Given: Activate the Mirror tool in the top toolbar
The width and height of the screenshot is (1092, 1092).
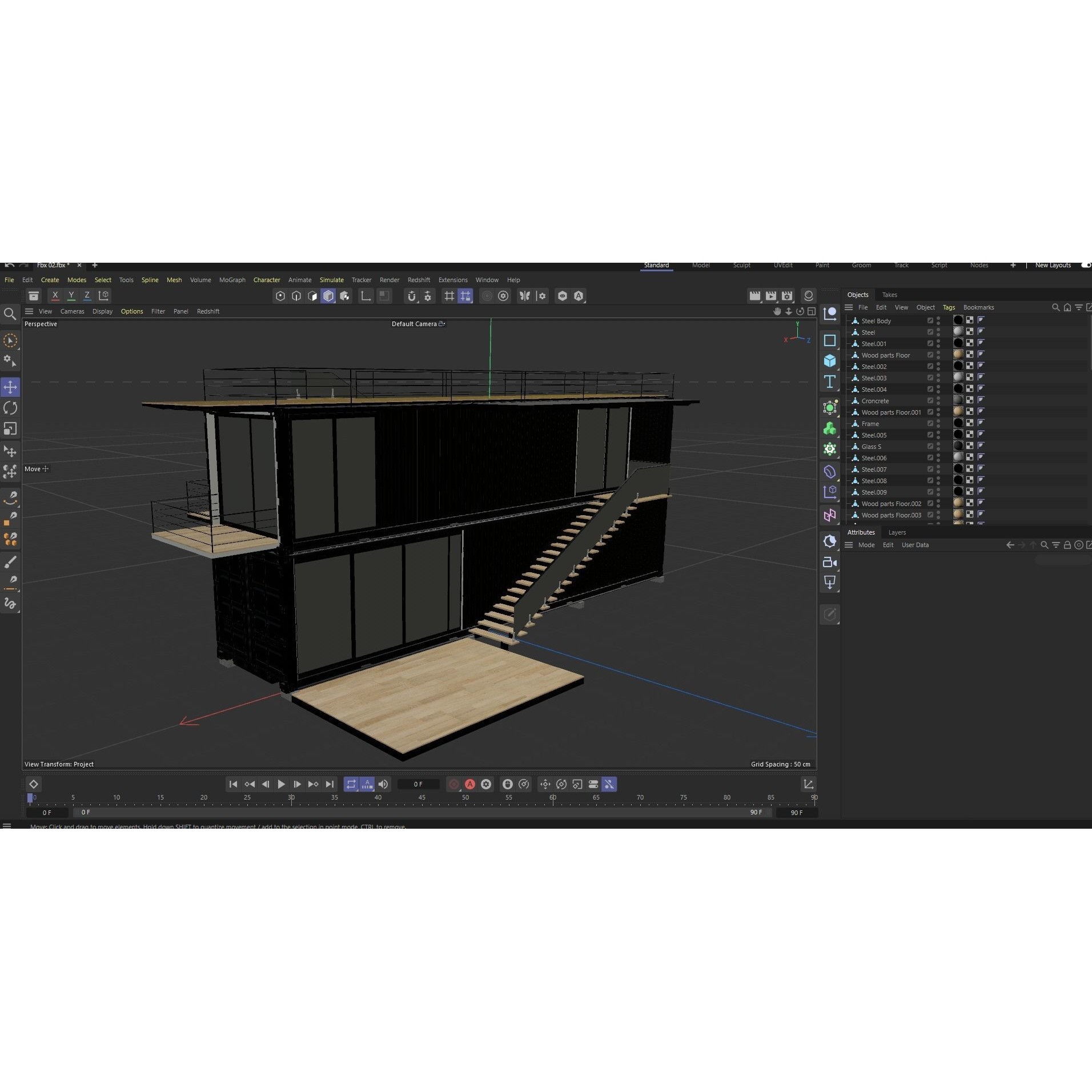Looking at the screenshot, I should pos(525,296).
